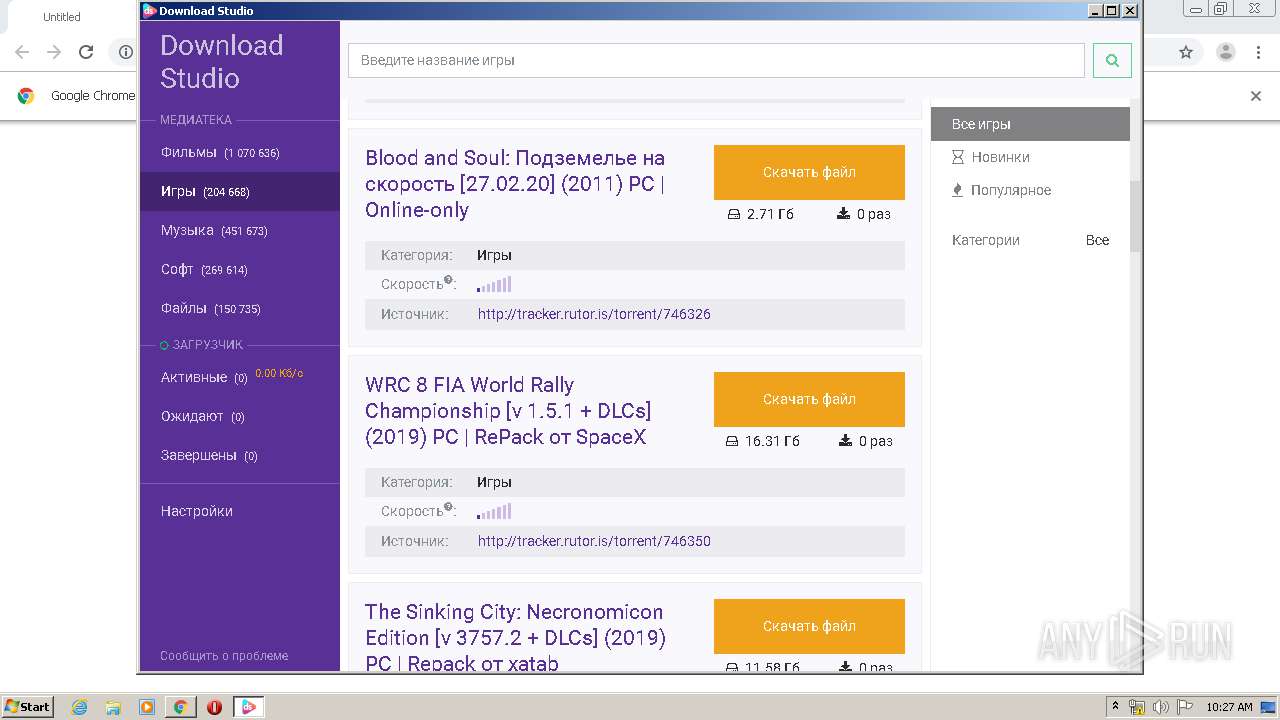Screen dimensions: 1280x720
Task: Reload the Chrome page
Action: click(x=86, y=52)
